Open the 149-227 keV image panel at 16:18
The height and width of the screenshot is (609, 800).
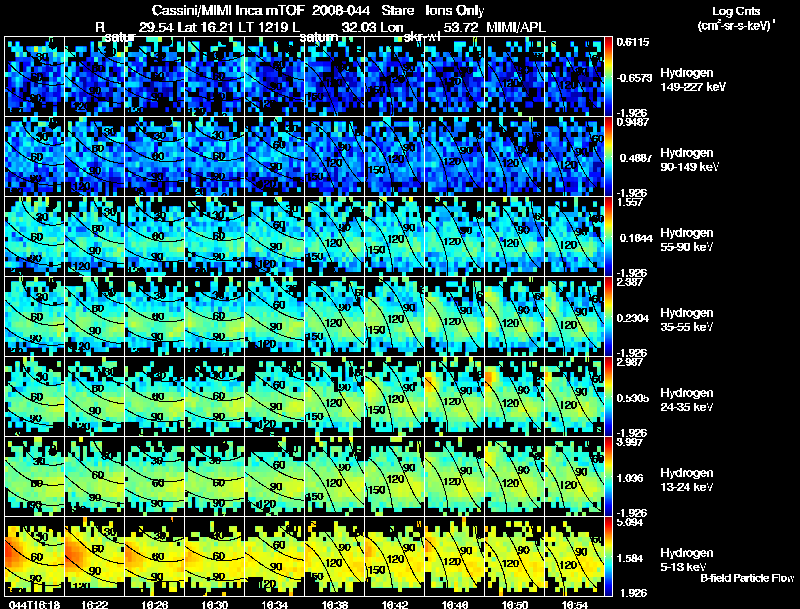34,77
